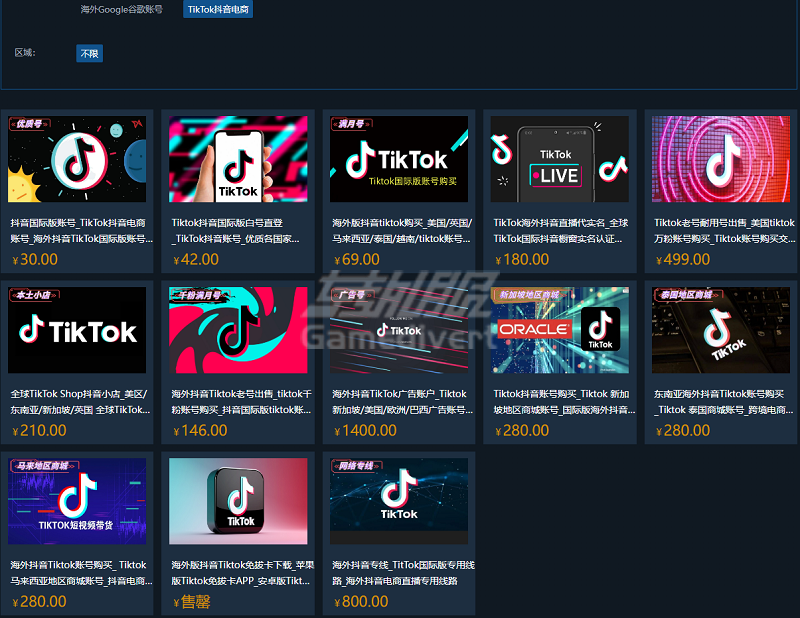Open the hand-holding-phone TikTok thumbnail

point(238,159)
